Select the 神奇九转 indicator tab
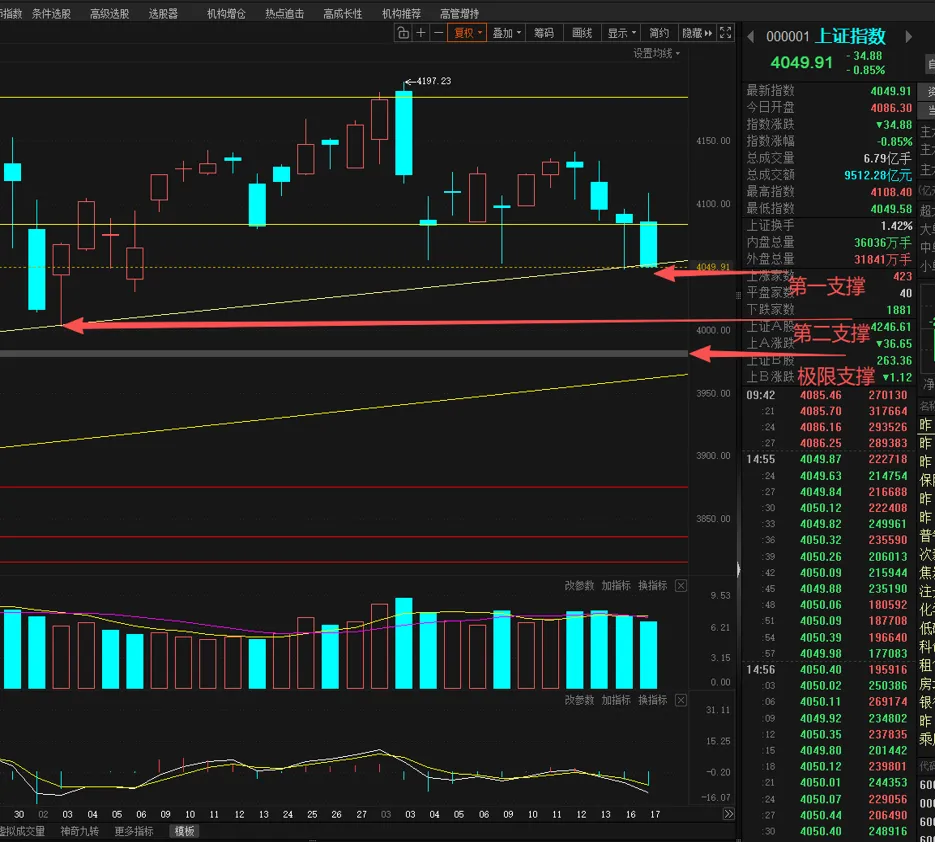 point(79,831)
